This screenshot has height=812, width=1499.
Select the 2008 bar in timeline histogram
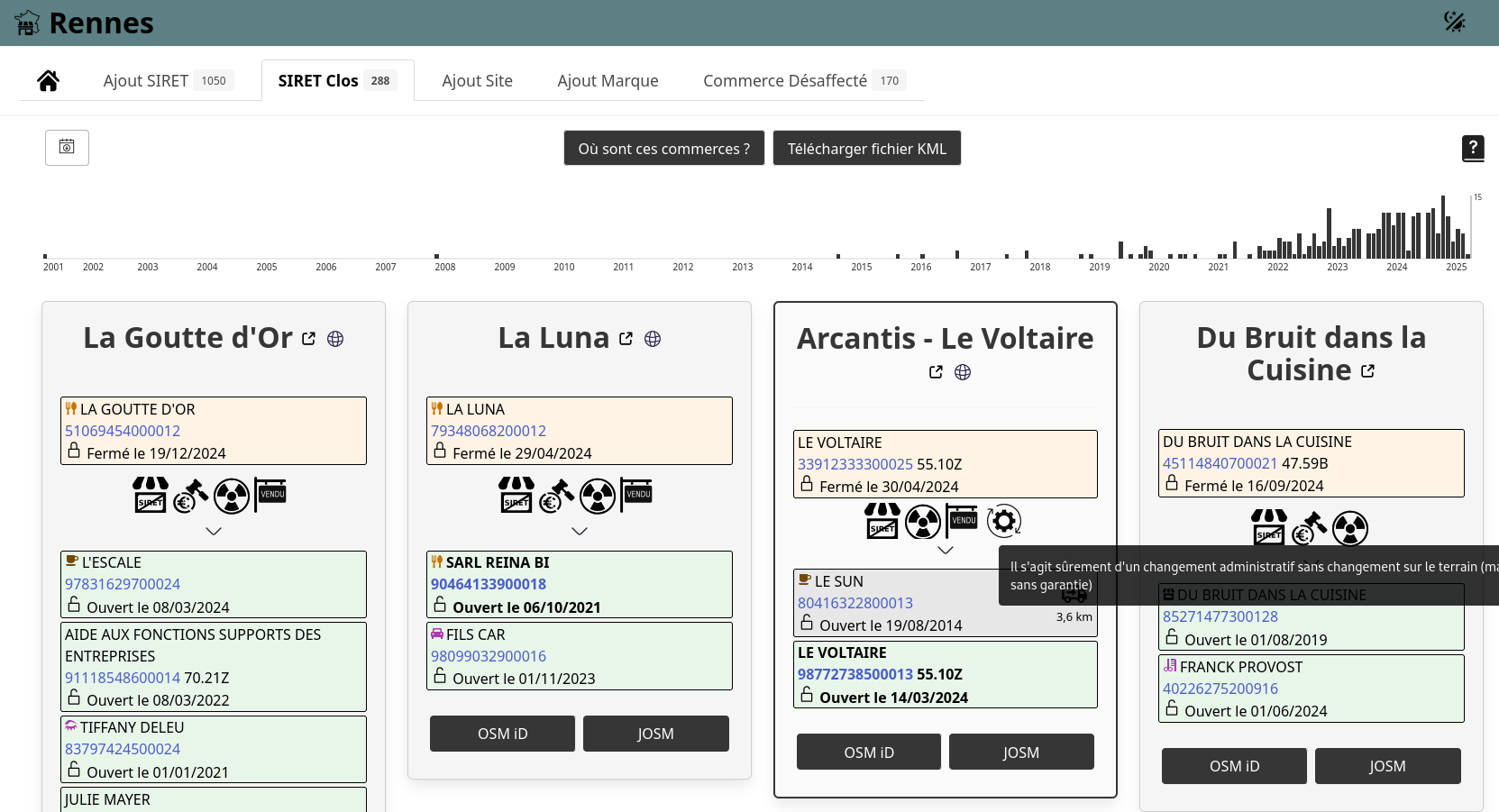click(436, 256)
